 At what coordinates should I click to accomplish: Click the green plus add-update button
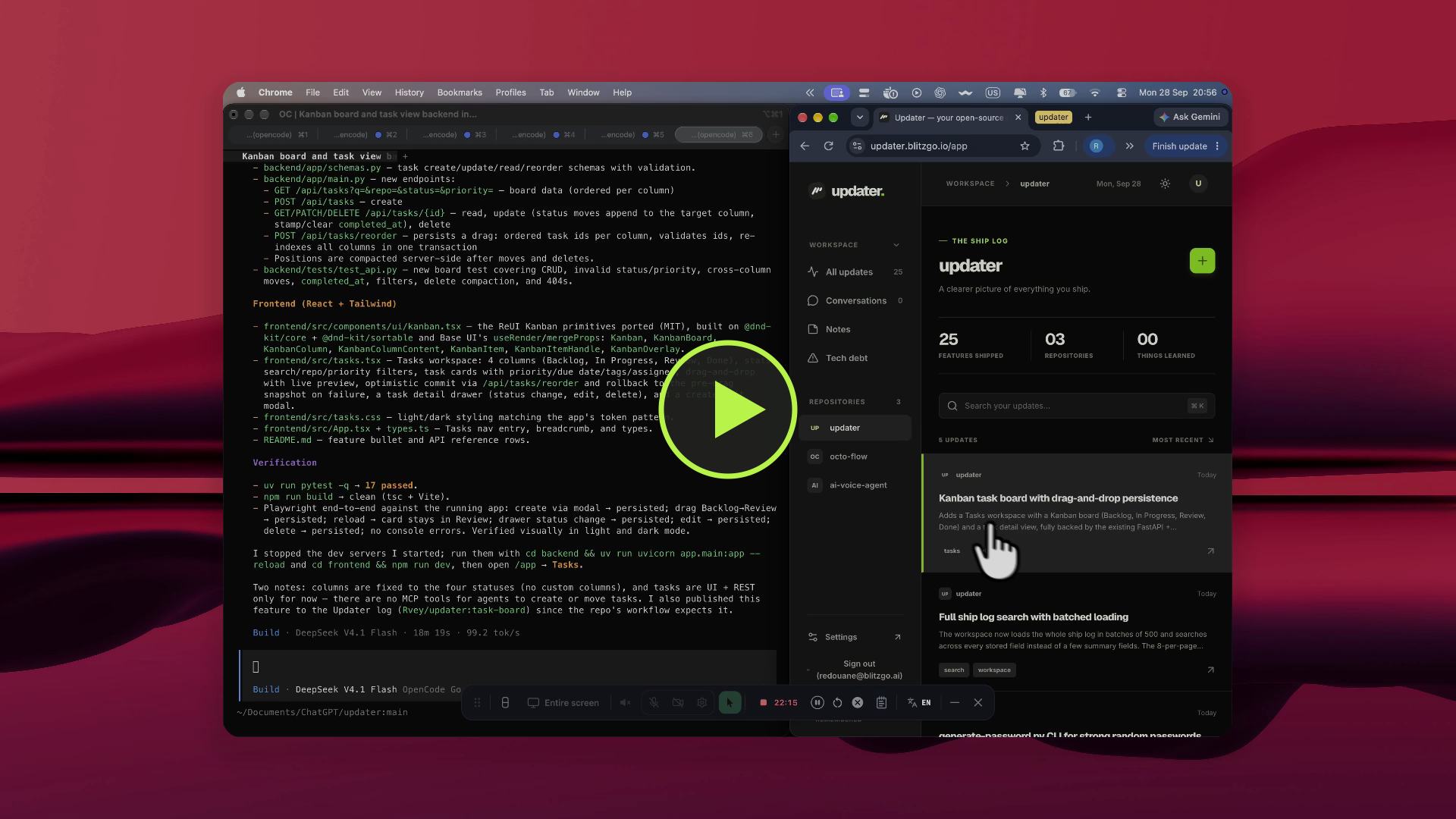(x=1202, y=261)
